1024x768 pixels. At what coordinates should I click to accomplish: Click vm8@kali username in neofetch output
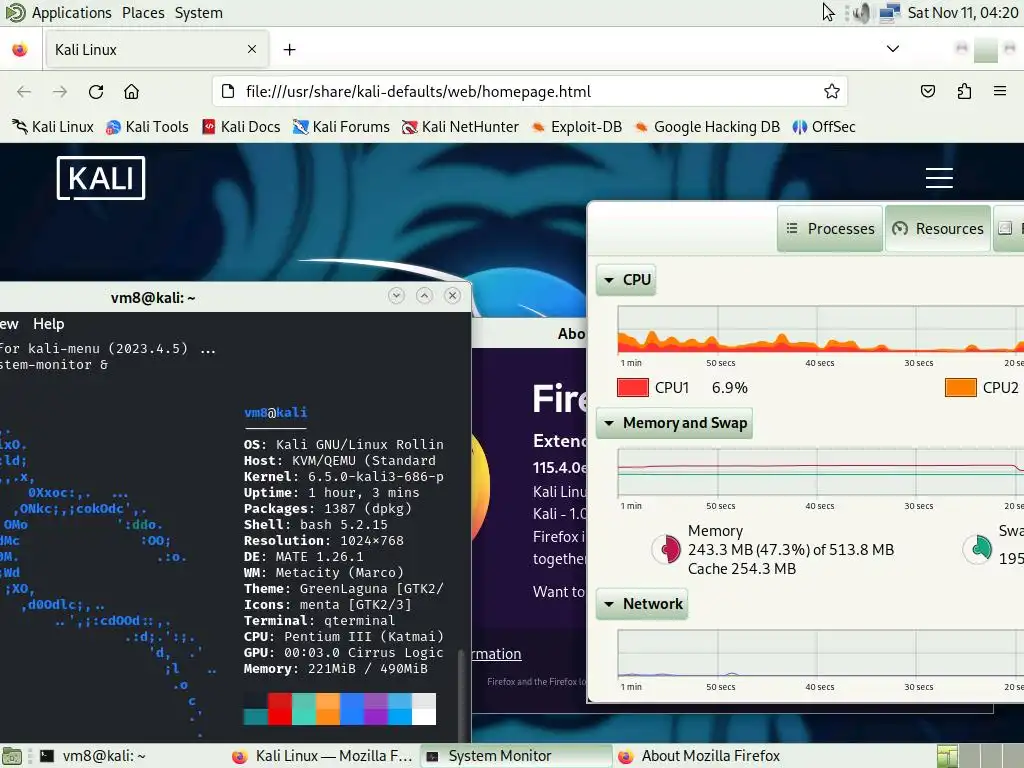tap(276, 413)
